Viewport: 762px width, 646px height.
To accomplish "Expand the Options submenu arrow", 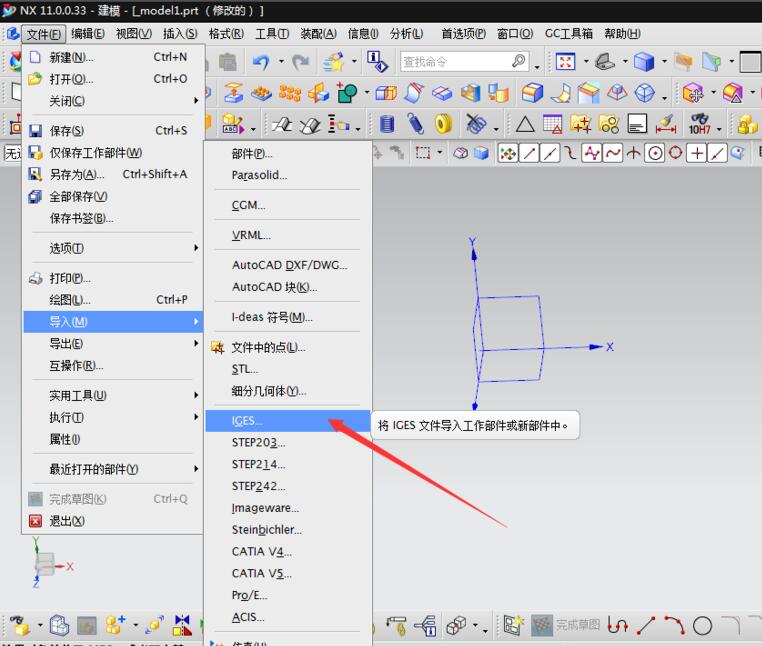I will [196, 248].
